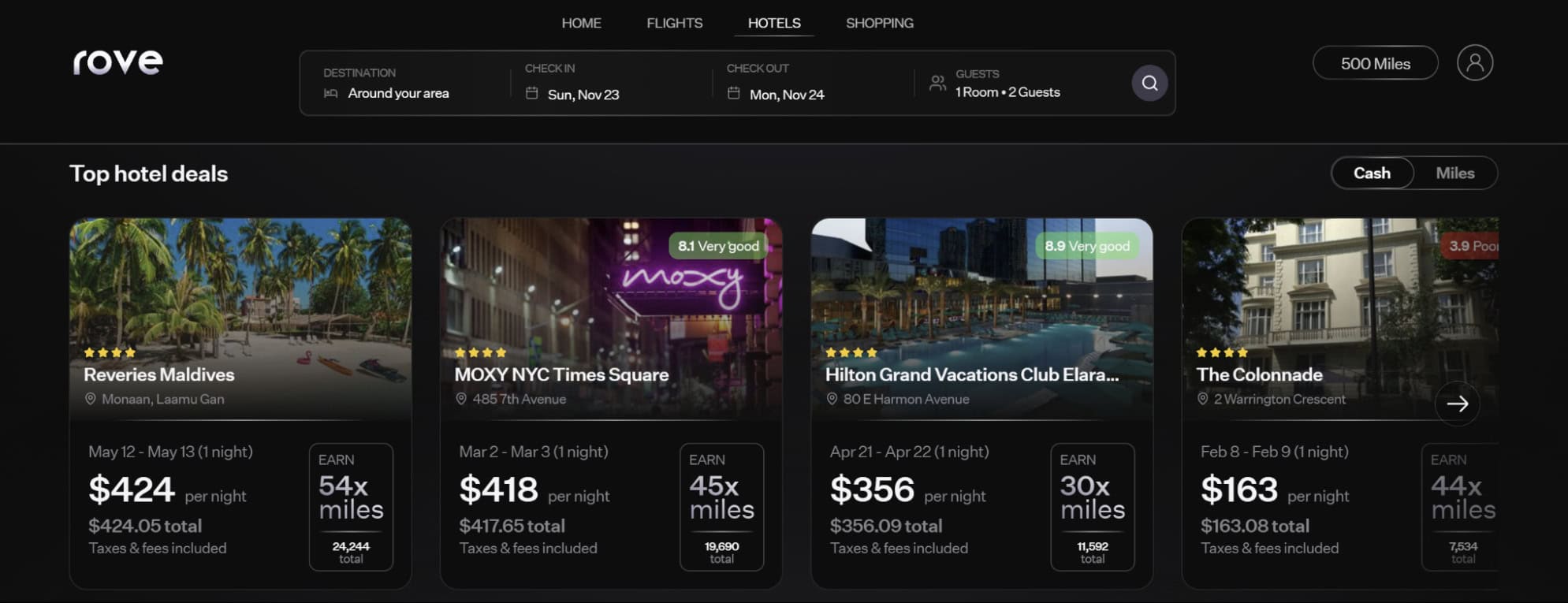Click the guests people icon
The width and height of the screenshot is (1568, 603).
[937, 83]
